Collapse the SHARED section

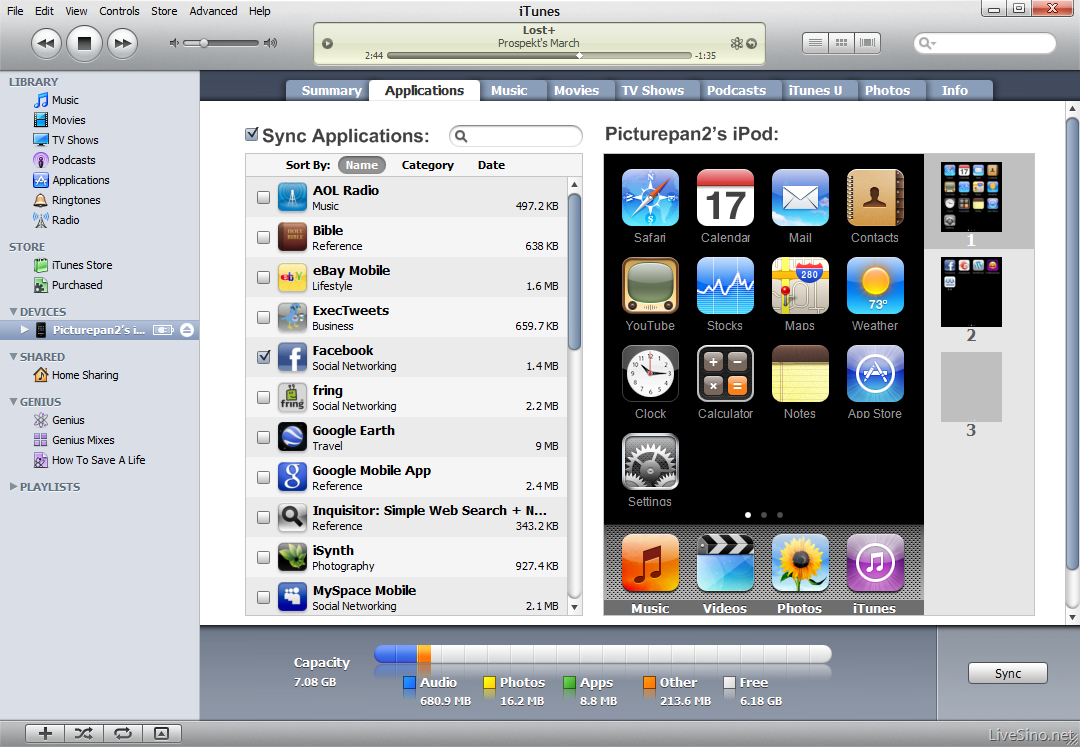coord(13,357)
